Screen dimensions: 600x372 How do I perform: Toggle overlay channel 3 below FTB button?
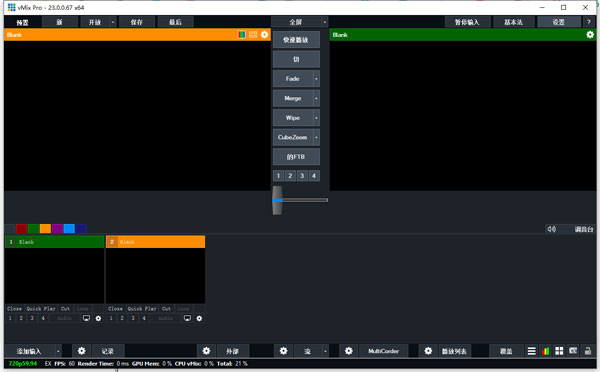302,176
